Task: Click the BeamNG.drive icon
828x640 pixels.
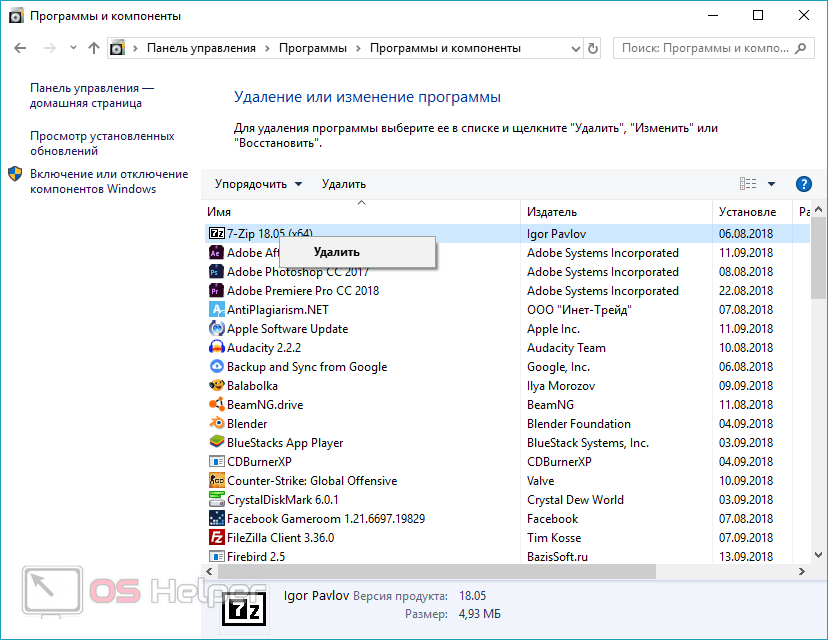Action: (x=217, y=404)
